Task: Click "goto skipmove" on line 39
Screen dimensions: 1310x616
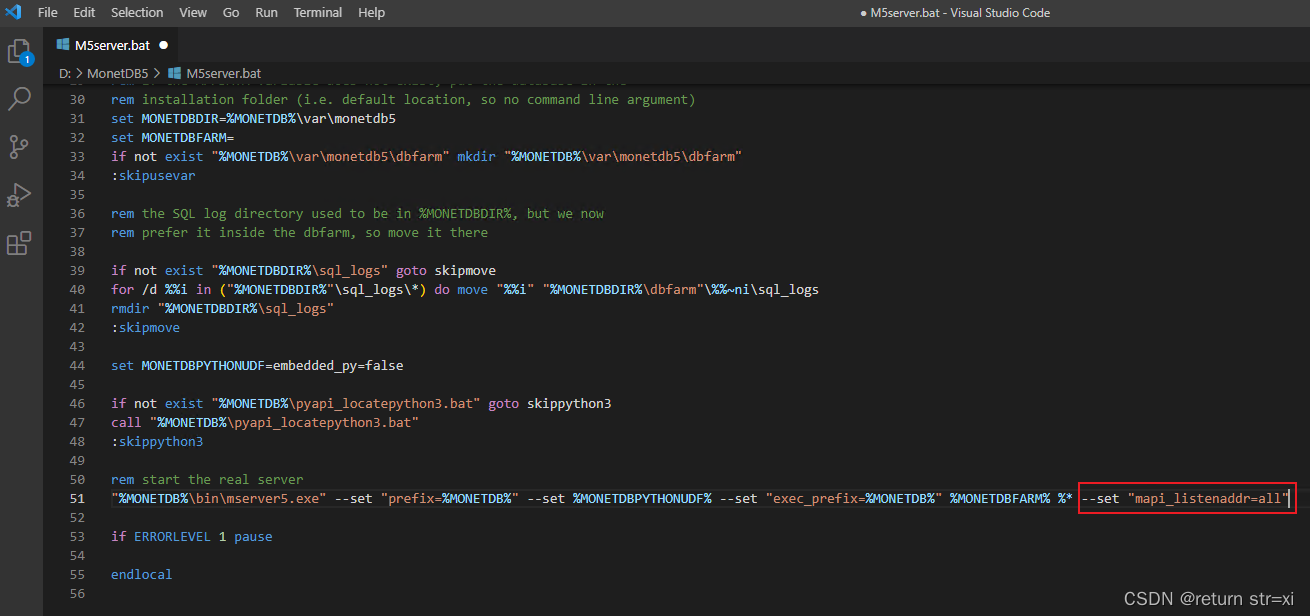Action: click(446, 270)
